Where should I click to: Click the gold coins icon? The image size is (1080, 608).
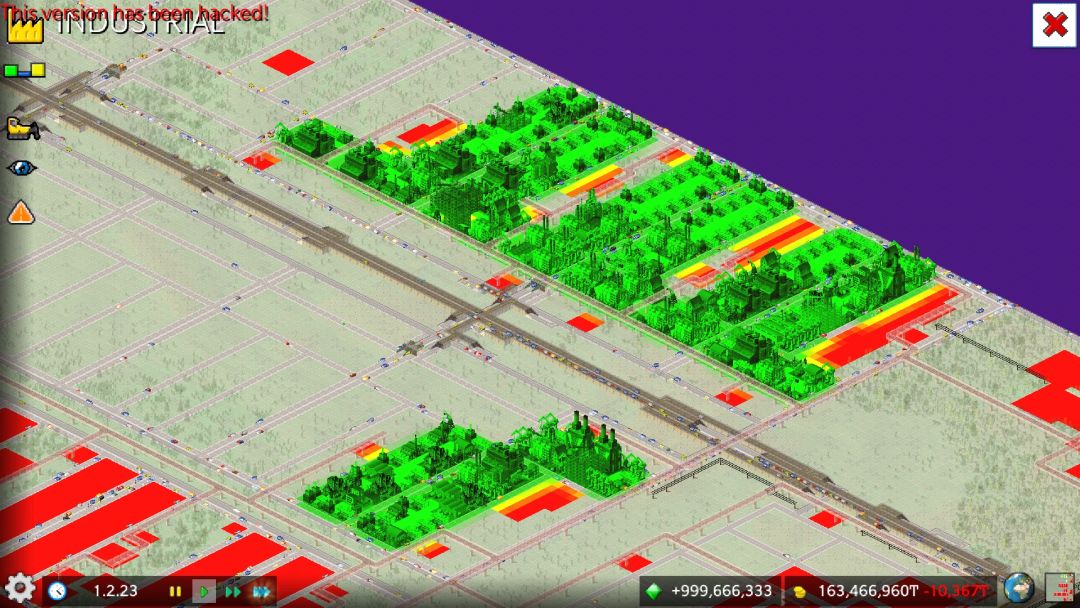[x=799, y=591]
